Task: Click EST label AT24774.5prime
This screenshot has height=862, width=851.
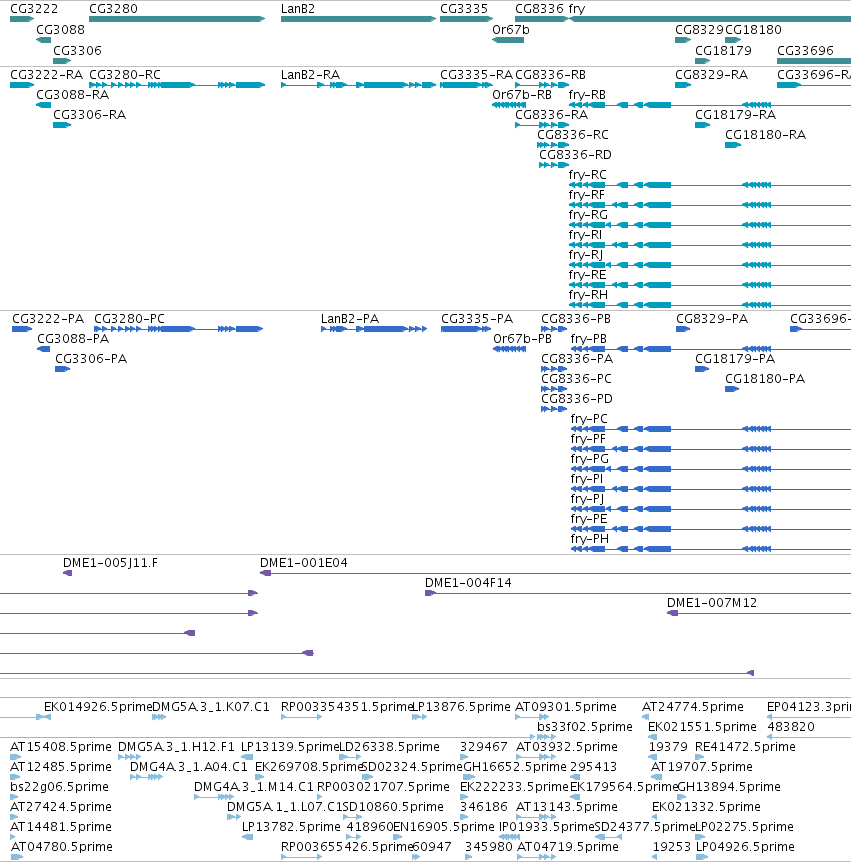Action: pos(693,706)
